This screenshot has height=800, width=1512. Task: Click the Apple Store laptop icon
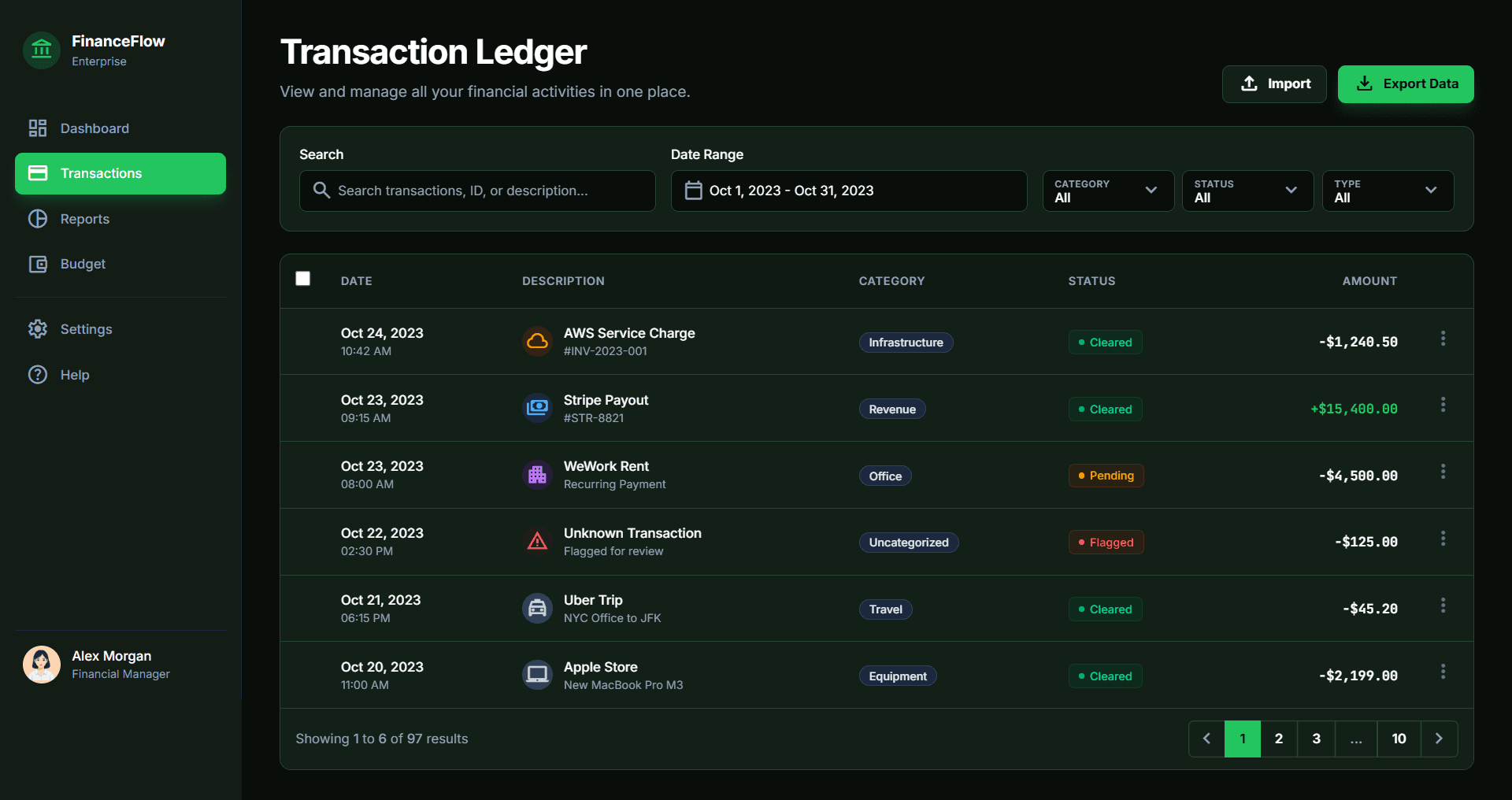[537, 675]
